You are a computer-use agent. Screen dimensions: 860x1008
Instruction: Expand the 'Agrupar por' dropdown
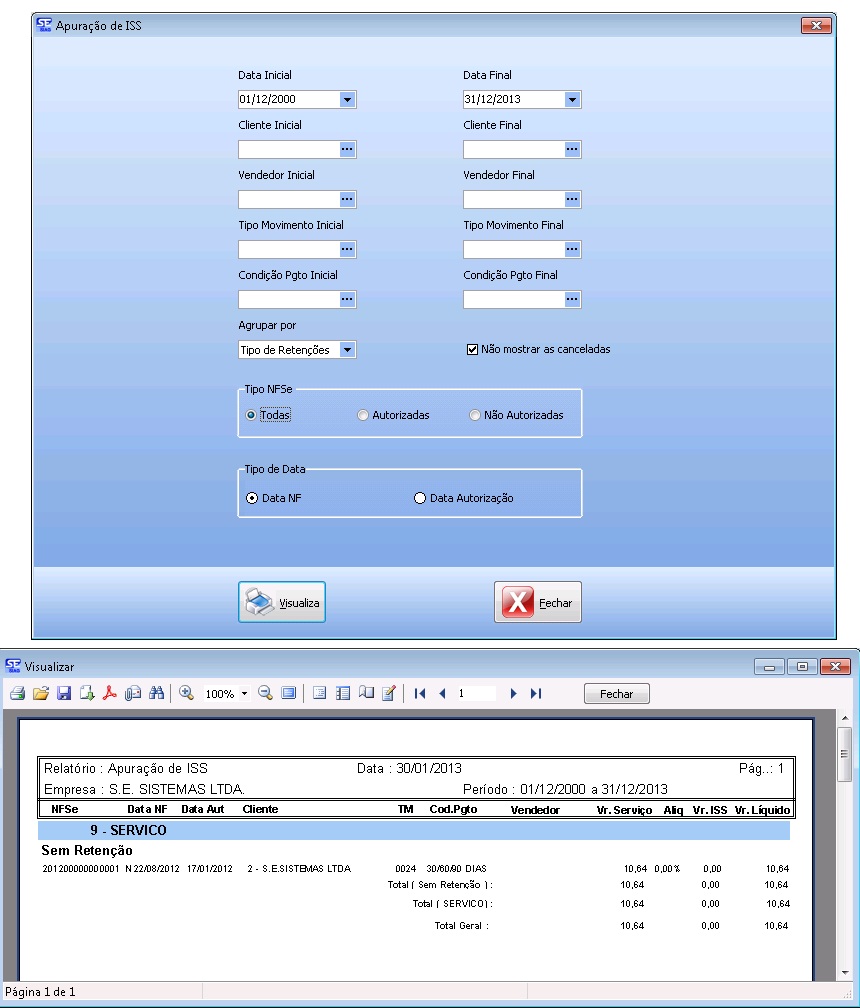tap(347, 350)
